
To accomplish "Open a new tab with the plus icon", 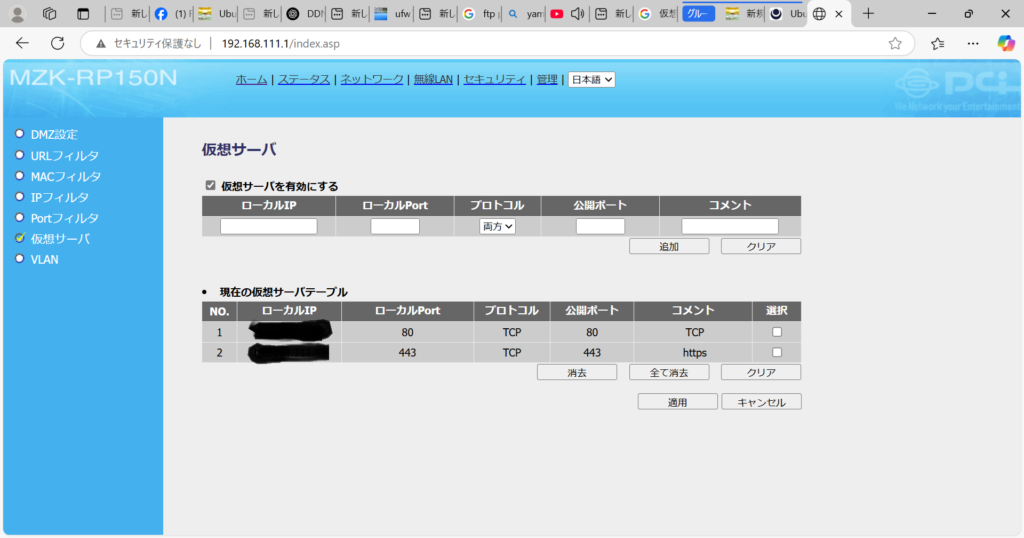I will coord(868,14).
